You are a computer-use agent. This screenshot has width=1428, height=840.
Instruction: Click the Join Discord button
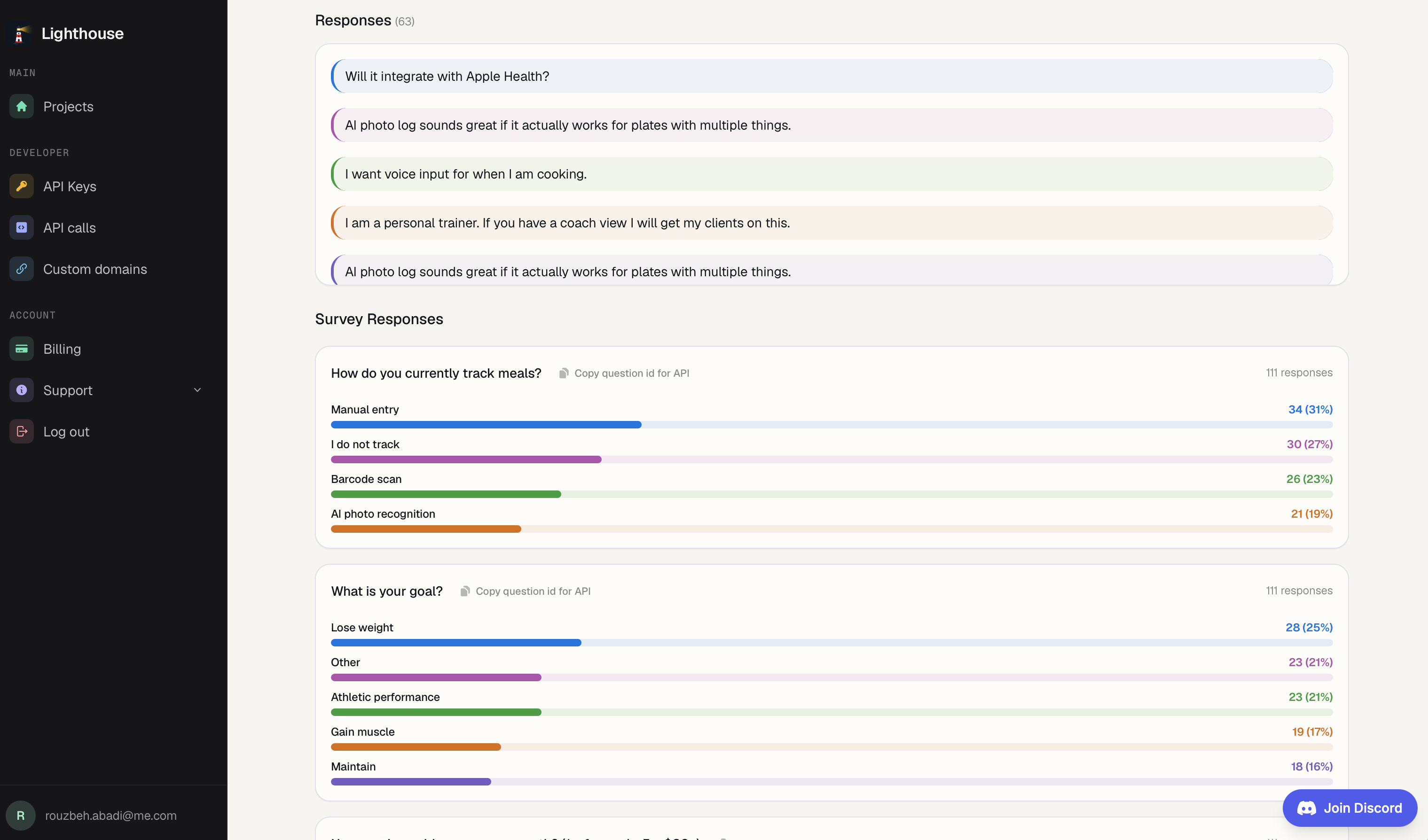(1350, 808)
